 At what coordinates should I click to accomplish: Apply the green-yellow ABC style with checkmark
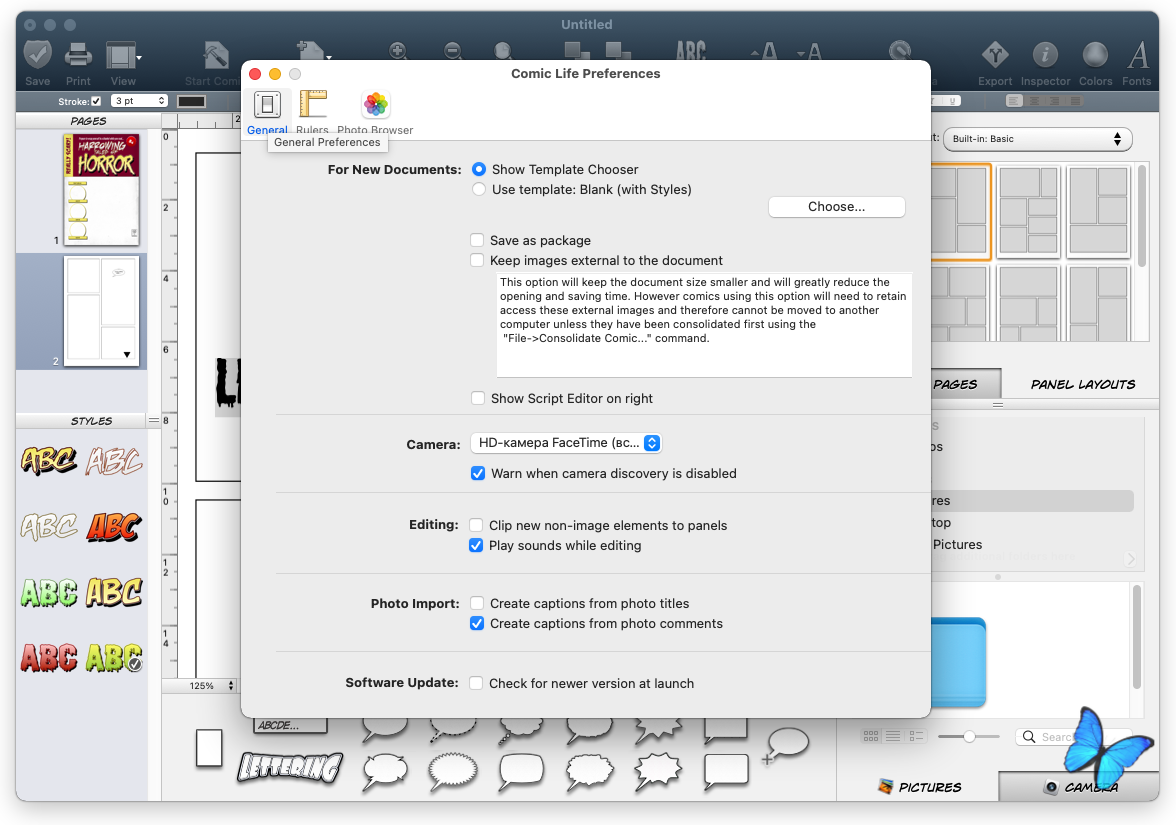113,658
